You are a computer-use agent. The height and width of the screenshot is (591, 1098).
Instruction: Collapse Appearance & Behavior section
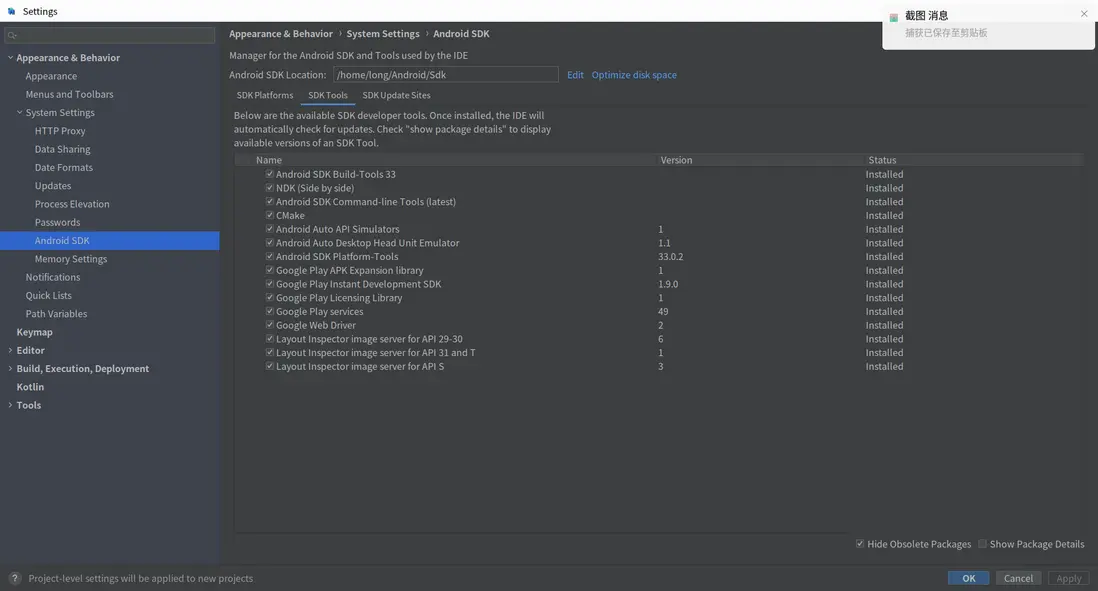10,58
